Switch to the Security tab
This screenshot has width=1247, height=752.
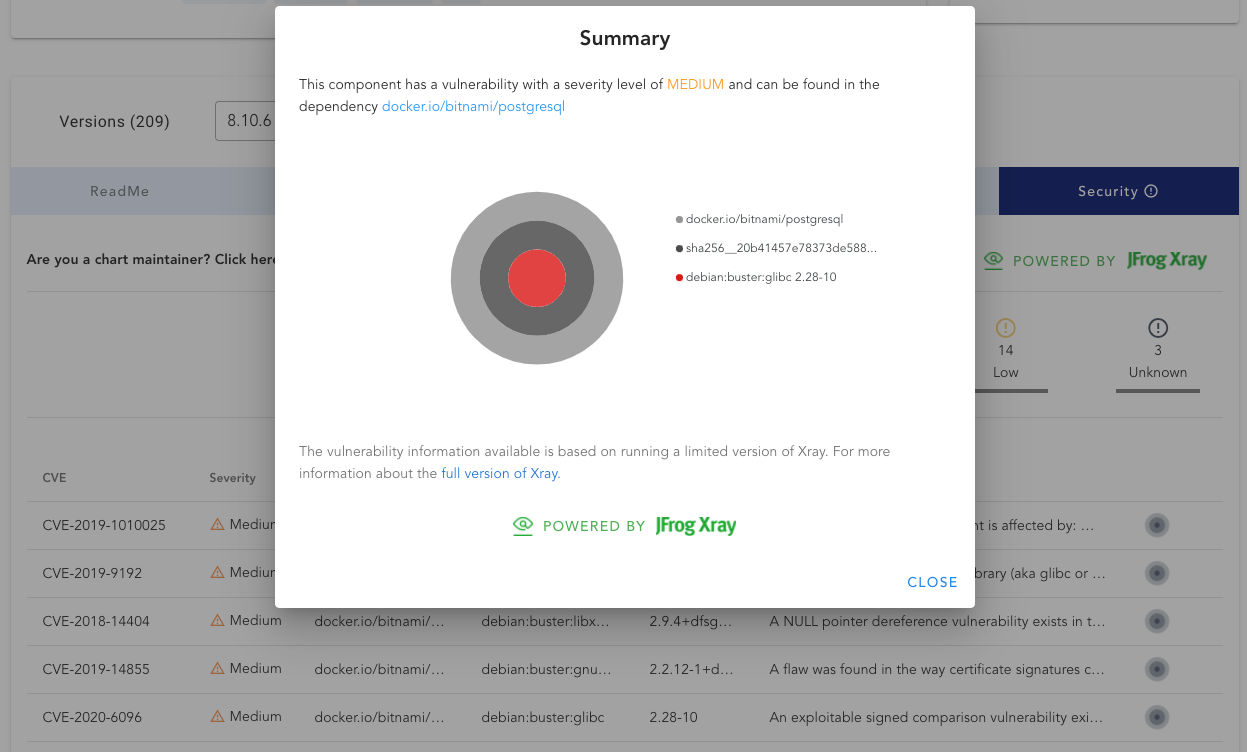[1118, 191]
